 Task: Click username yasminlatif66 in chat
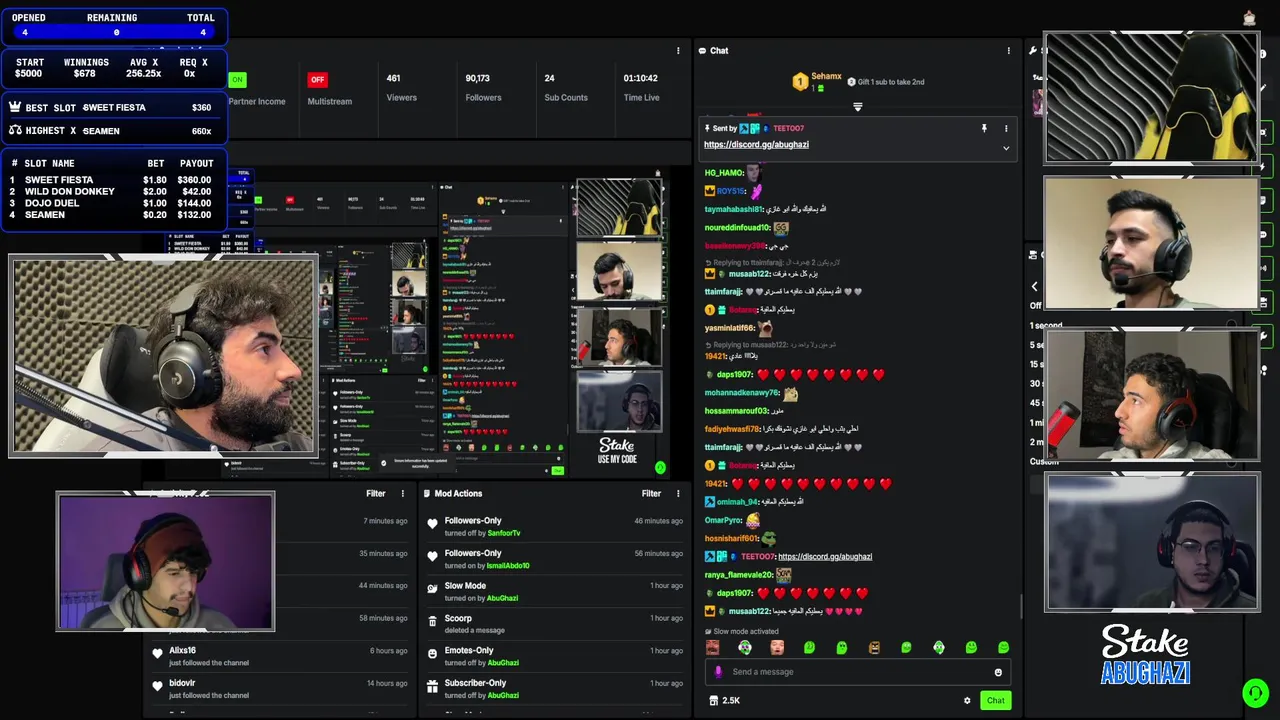[x=729, y=328]
